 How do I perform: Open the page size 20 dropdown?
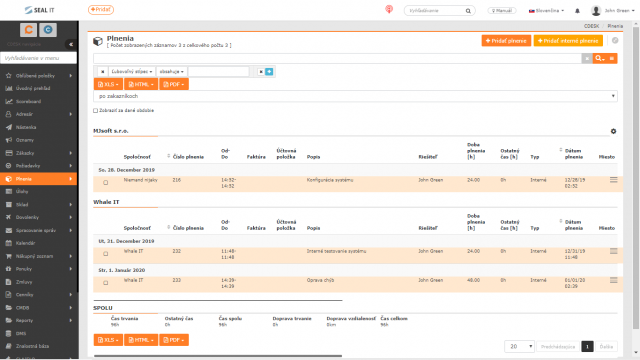[519, 347]
